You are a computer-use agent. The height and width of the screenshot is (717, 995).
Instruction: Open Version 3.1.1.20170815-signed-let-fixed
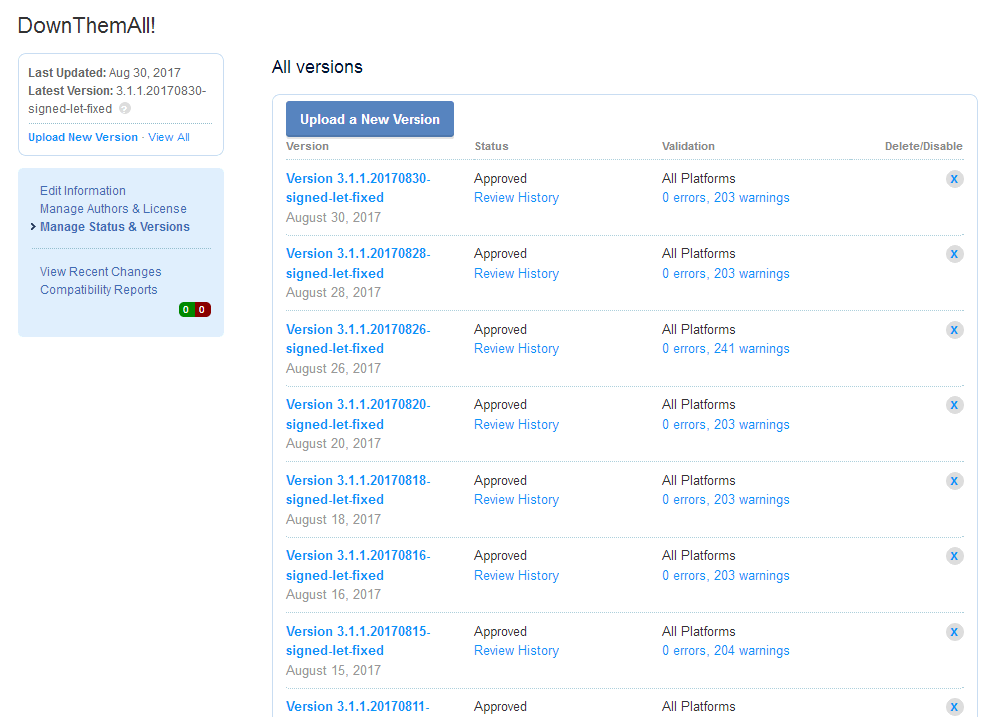358,641
